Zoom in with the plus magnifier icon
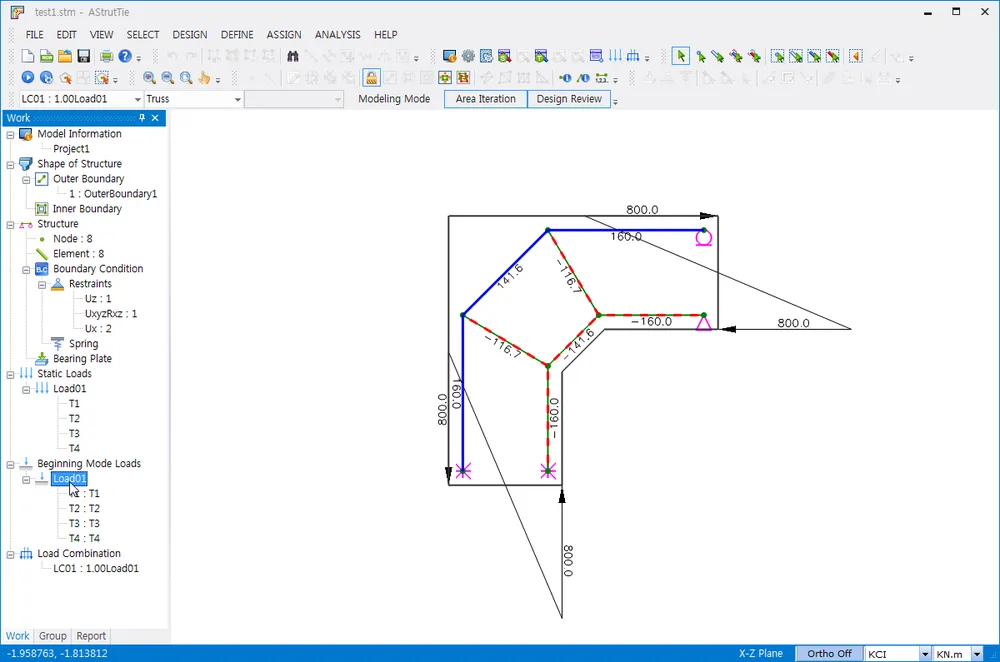 149,78
